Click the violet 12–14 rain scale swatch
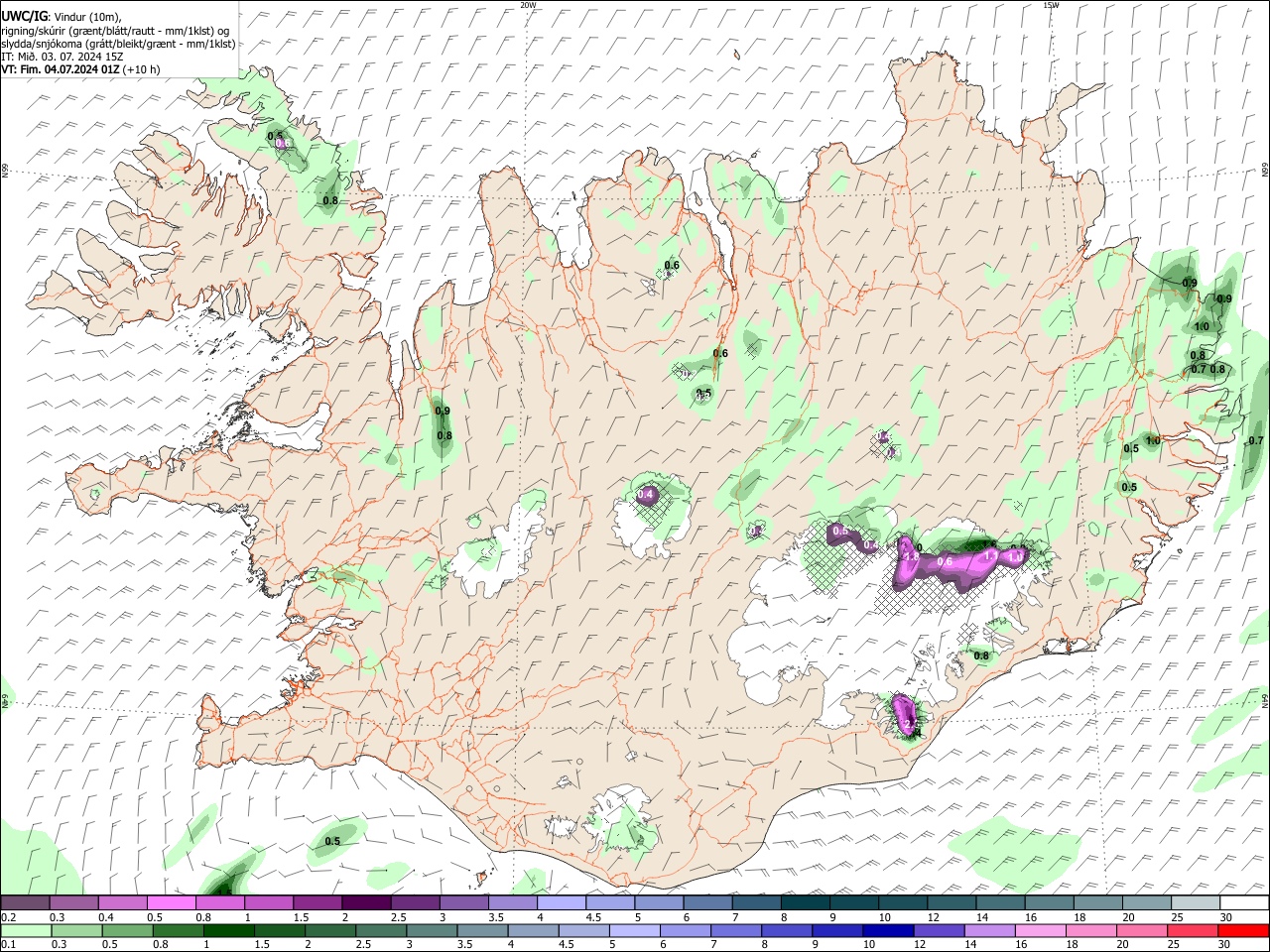This screenshot has width=1270, height=952. tap(940, 930)
